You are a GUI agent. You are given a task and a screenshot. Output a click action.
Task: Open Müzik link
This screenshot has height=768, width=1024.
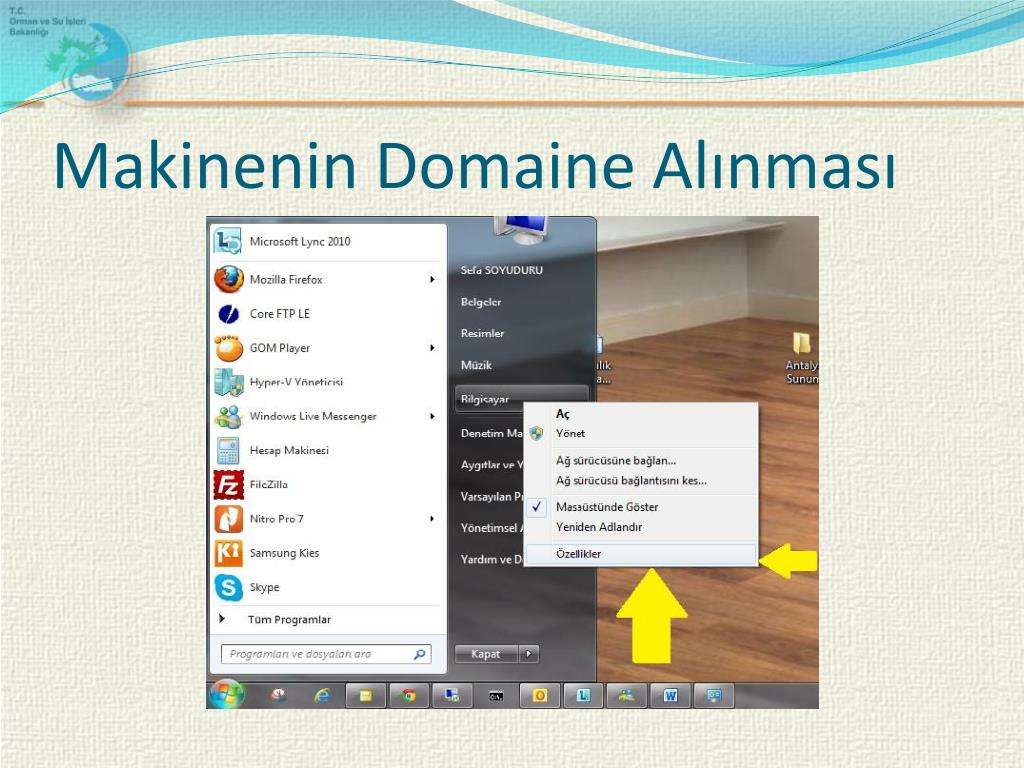(x=476, y=366)
